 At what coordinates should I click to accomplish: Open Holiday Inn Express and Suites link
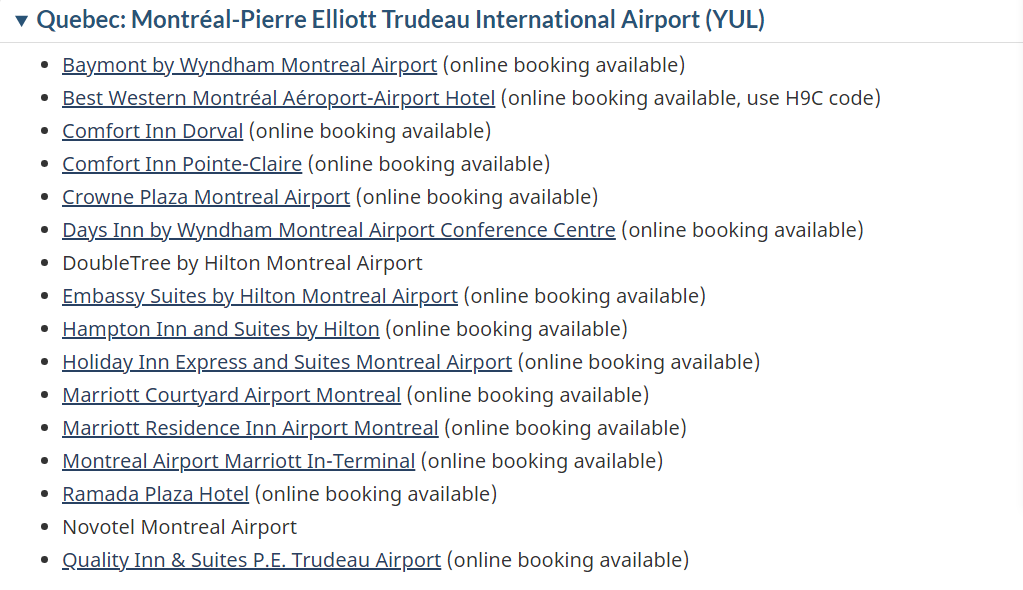(x=286, y=362)
